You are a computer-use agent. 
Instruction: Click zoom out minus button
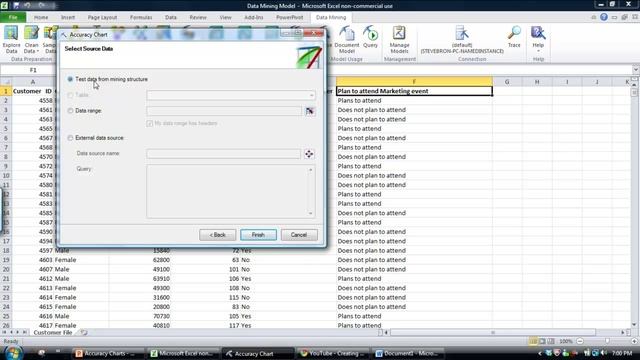tap(580, 341)
